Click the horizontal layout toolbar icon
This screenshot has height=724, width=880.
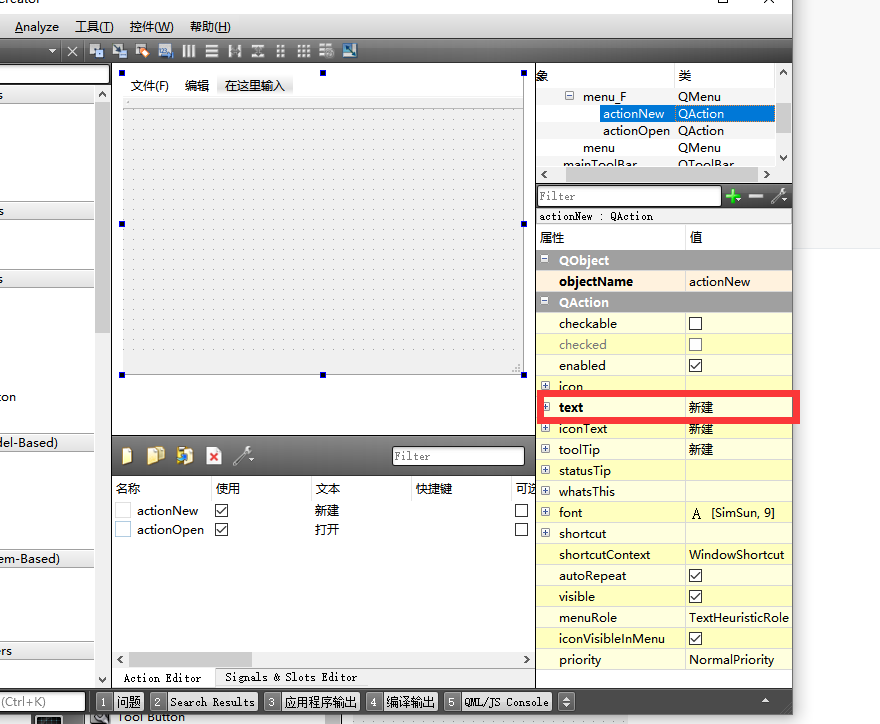(188, 51)
